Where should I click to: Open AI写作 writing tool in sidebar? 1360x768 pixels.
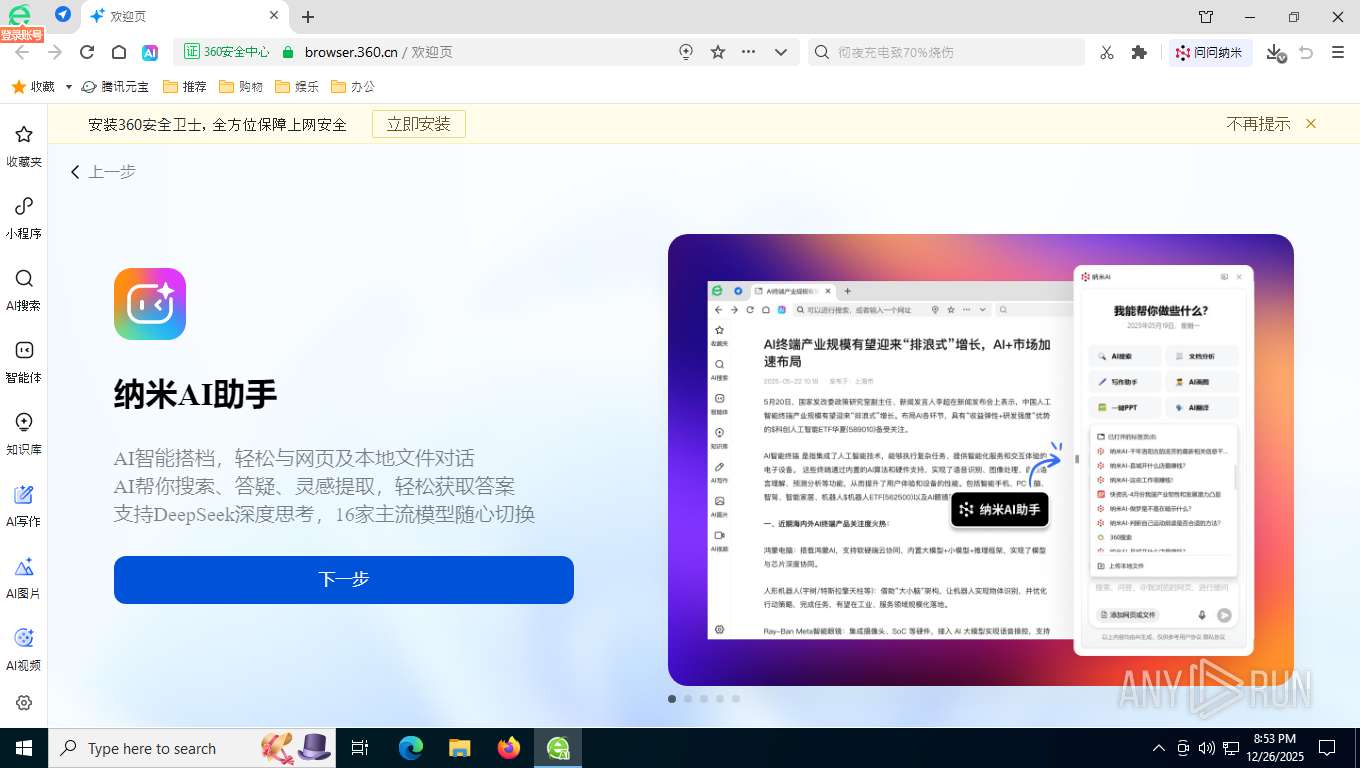[24, 506]
